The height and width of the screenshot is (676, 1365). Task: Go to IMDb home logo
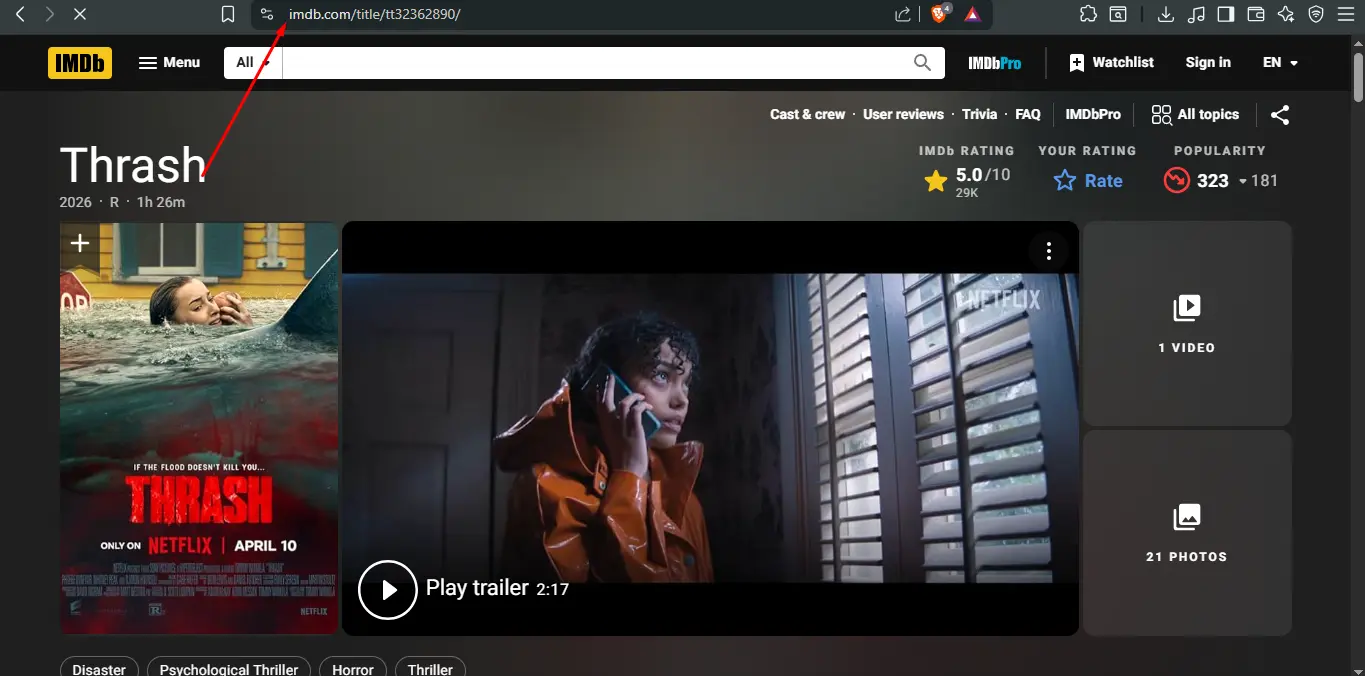pyautogui.click(x=80, y=63)
